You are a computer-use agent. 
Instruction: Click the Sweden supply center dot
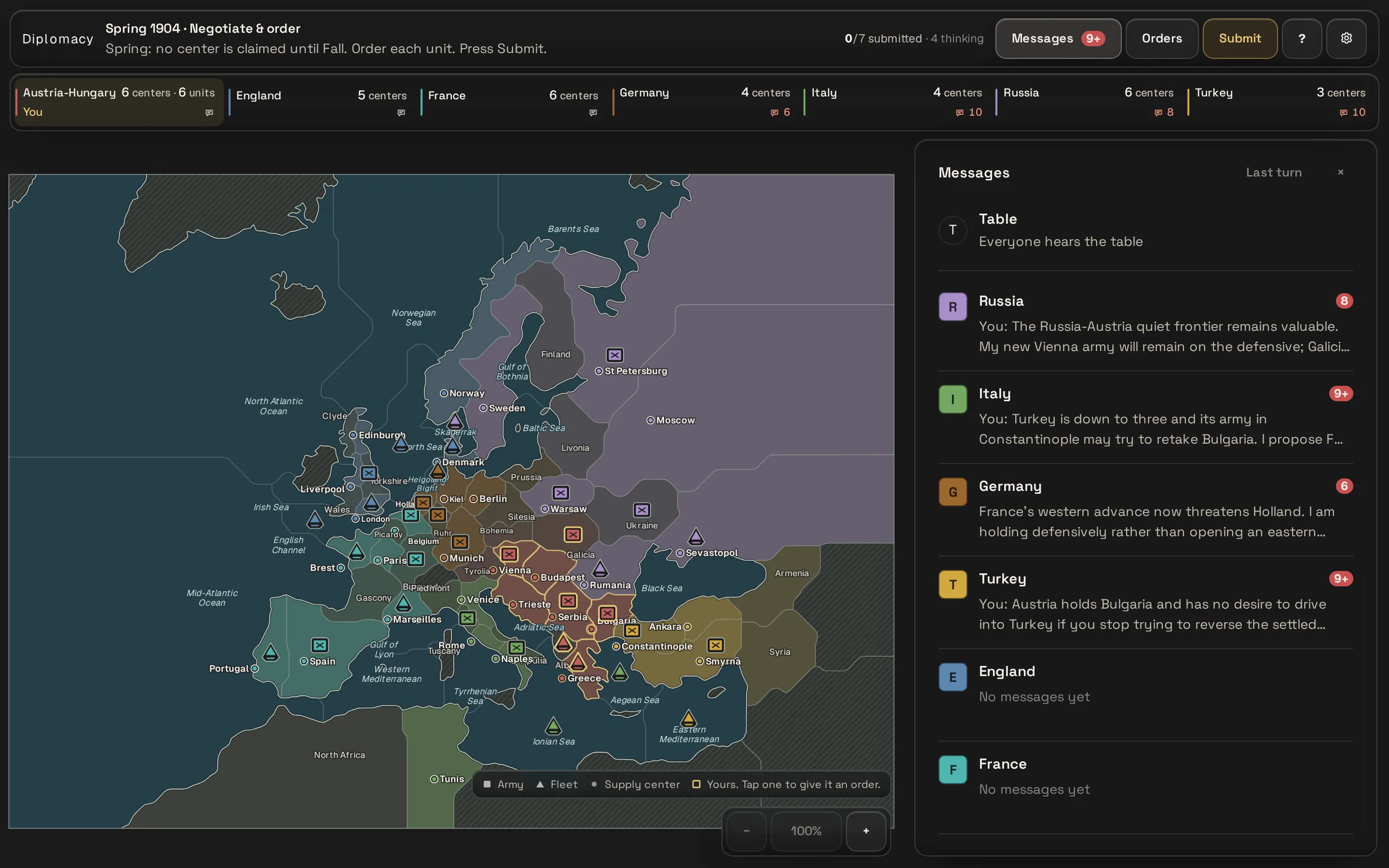(x=483, y=408)
